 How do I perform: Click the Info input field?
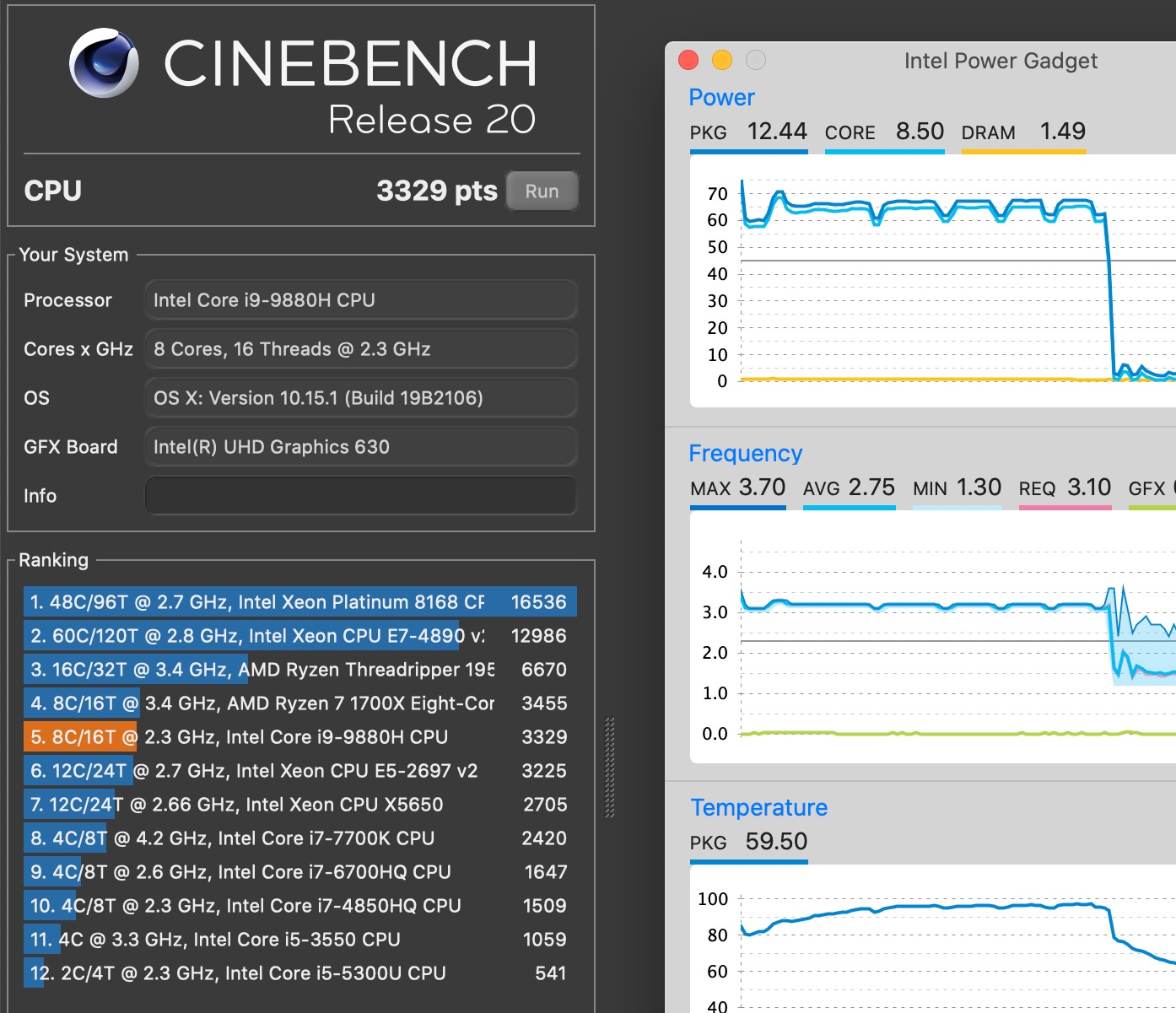tap(361, 495)
